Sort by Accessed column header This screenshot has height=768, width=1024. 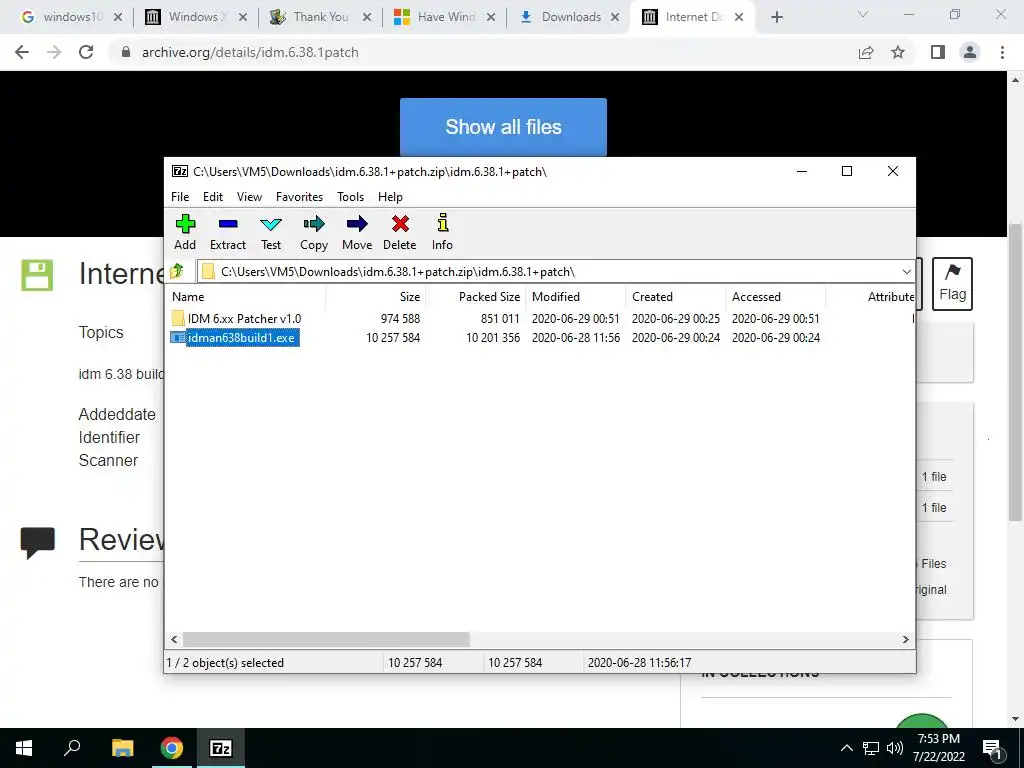coord(775,296)
